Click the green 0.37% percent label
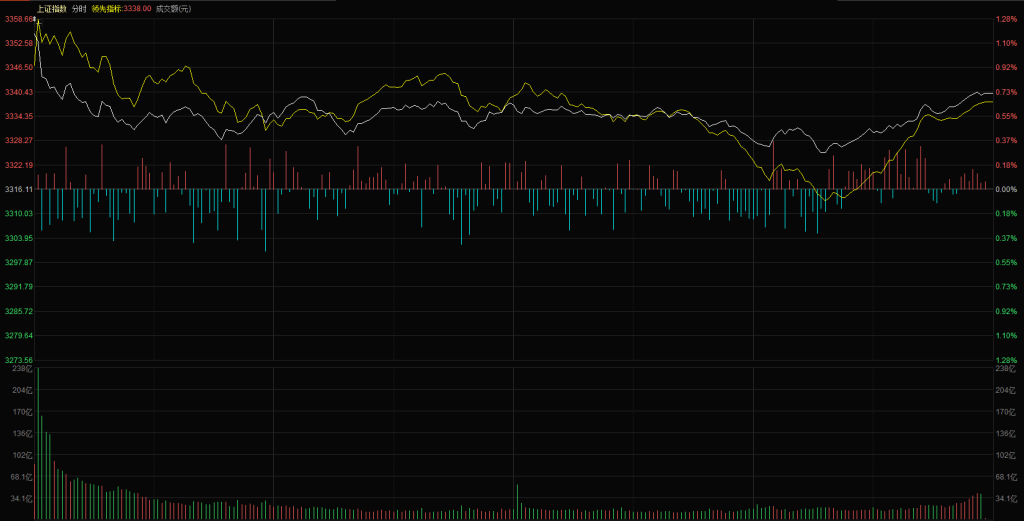Viewport: 1024px width, 521px height. click(x=1006, y=238)
